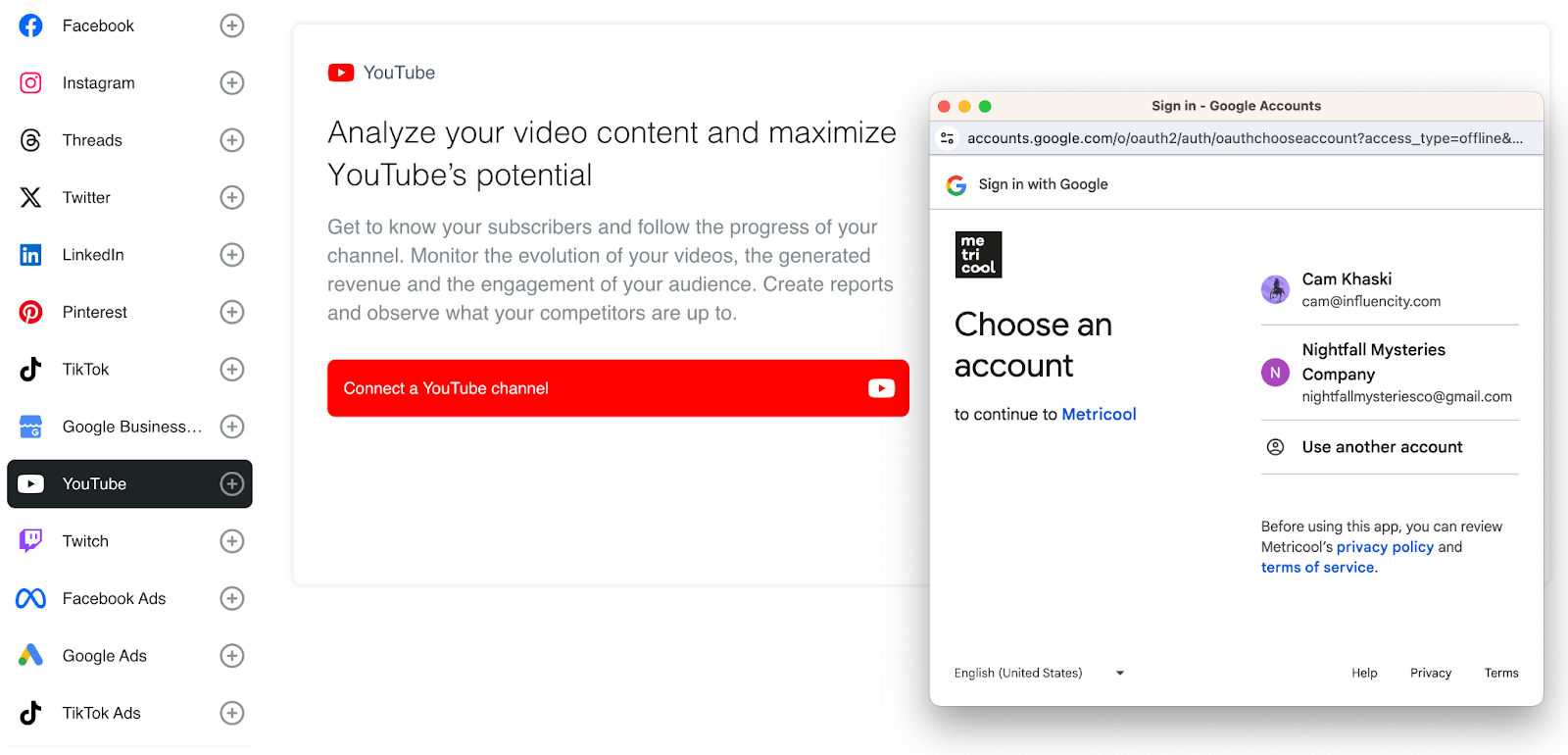Click the accounts.google.com address bar

[x=1245, y=138]
